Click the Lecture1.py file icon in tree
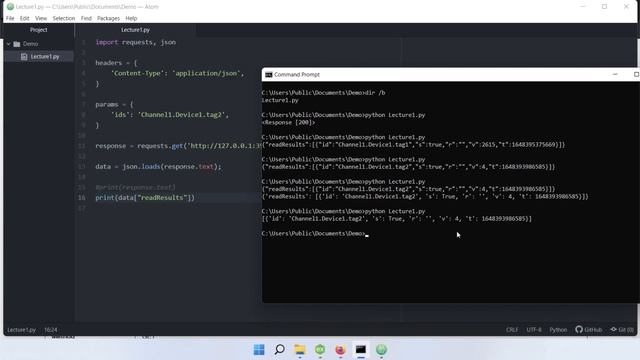The height and width of the screenshot is (360, 640). pyautogui.click(x=24, y=56)
